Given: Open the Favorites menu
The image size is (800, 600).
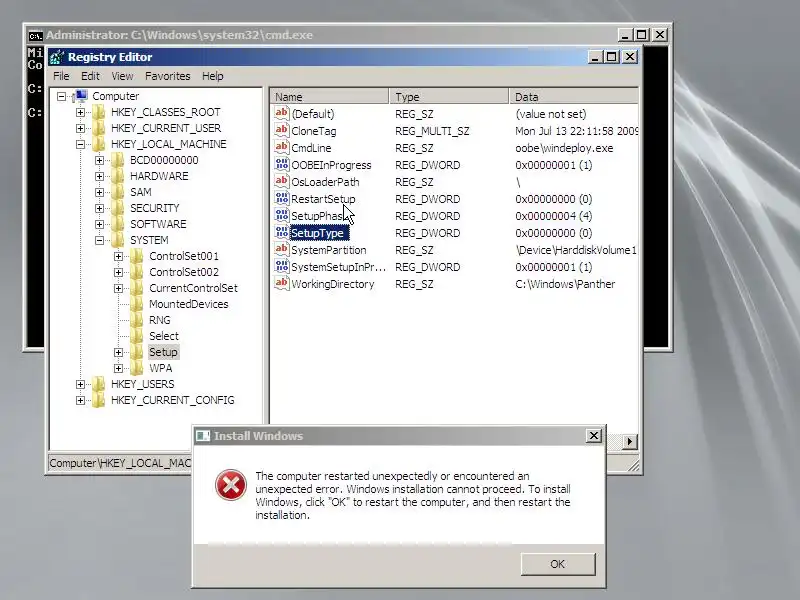Looking at the screenshot, I should pos(167,76).
